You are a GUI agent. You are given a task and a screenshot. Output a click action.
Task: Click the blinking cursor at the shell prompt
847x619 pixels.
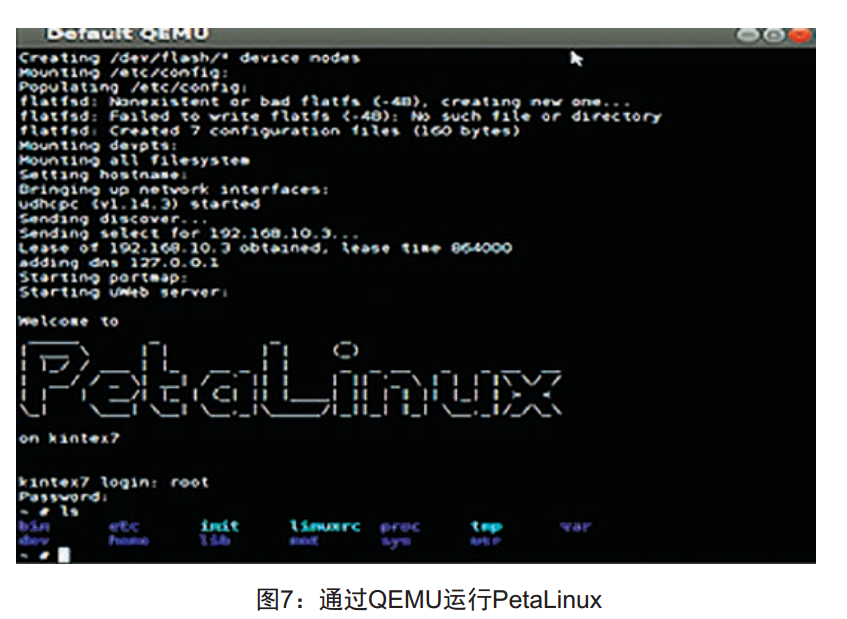64,555
